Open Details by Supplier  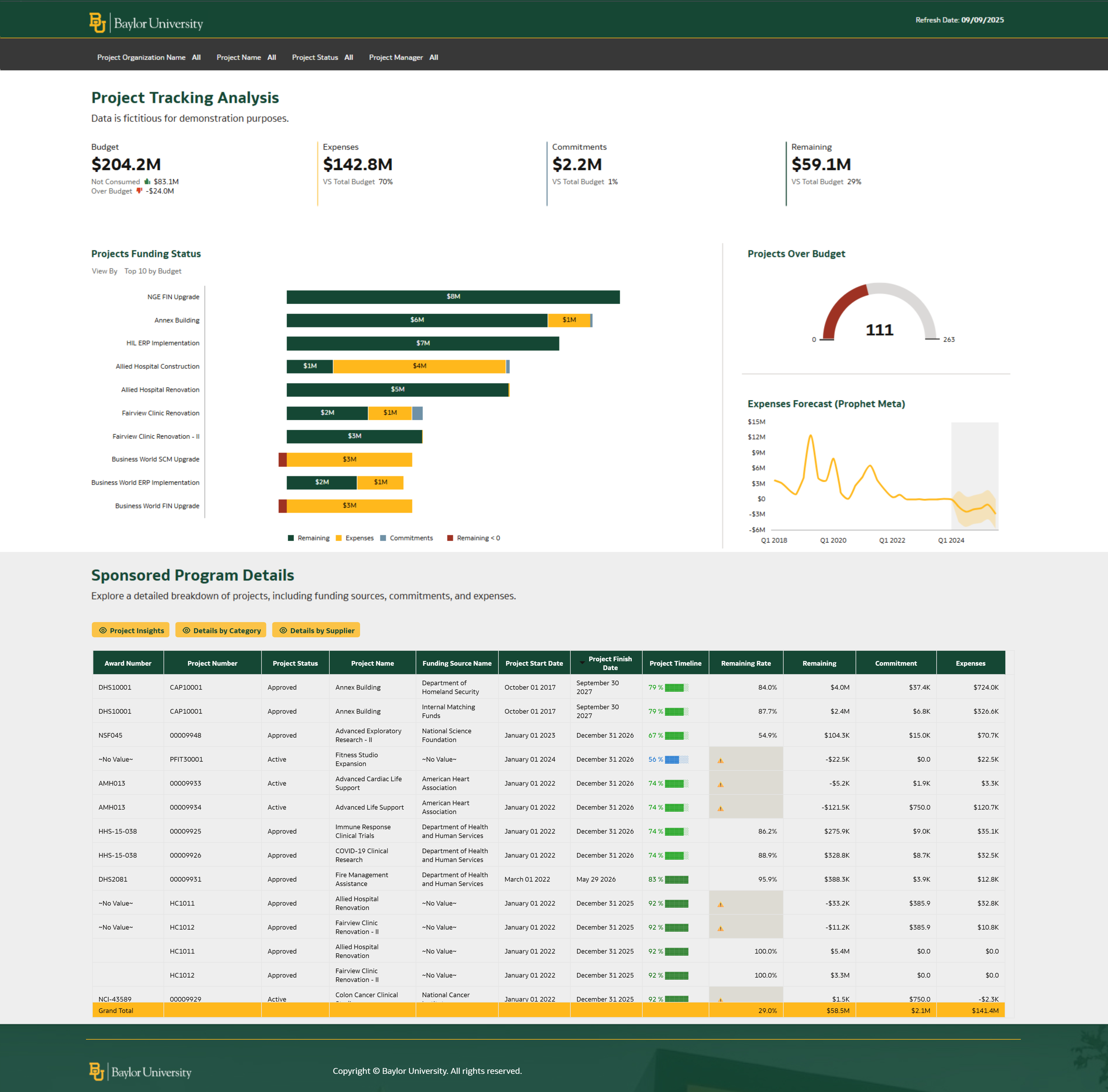coord(316,630)
